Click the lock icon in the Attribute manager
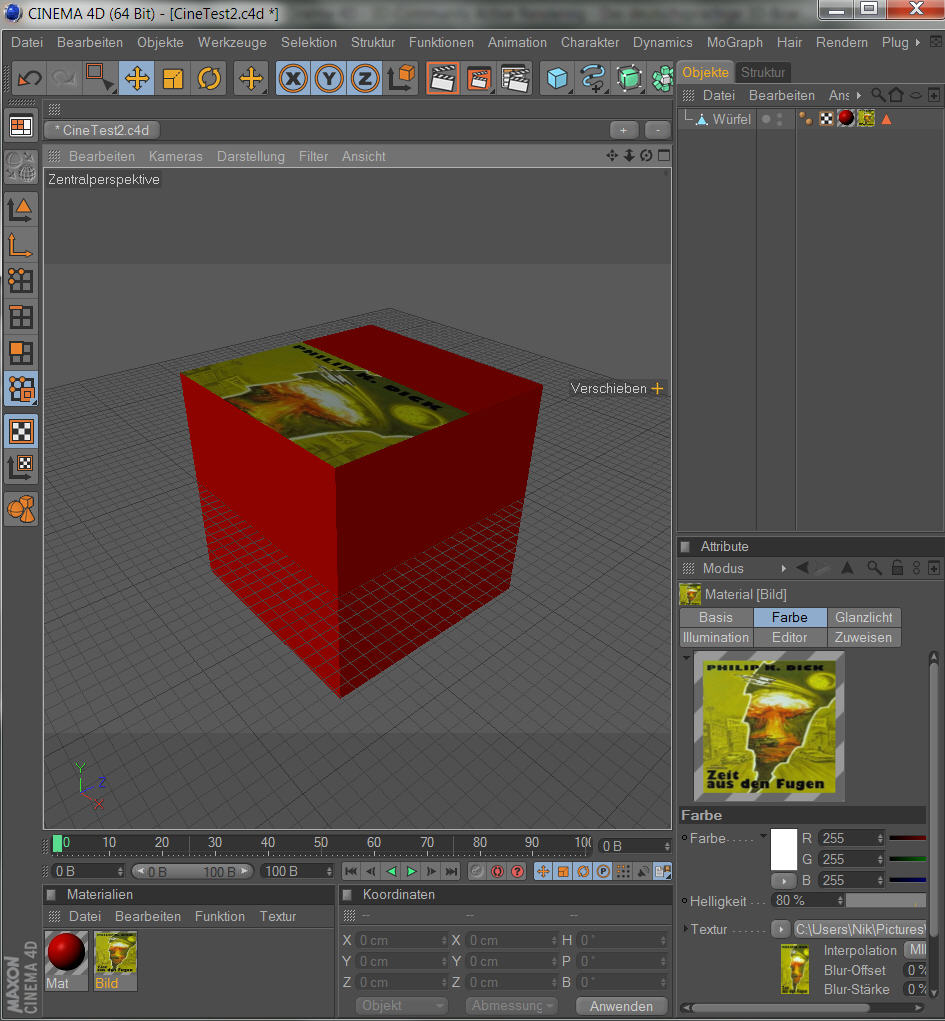Image resolution: width=945 pixels, height=1021 pixels. (x=897, y=568)
